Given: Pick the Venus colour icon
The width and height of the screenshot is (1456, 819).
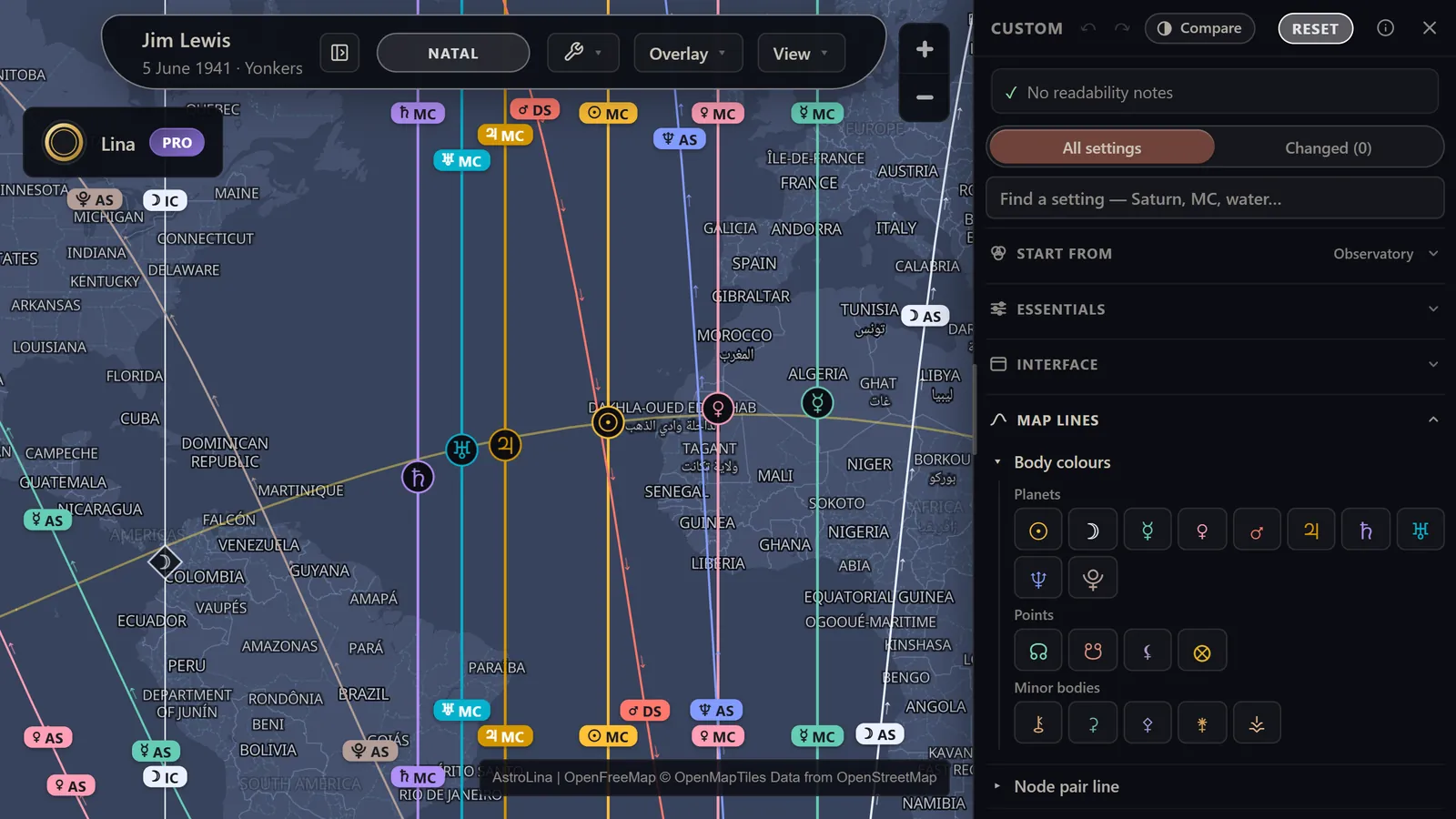Looking at the screenshot, I should [1202, 531].
